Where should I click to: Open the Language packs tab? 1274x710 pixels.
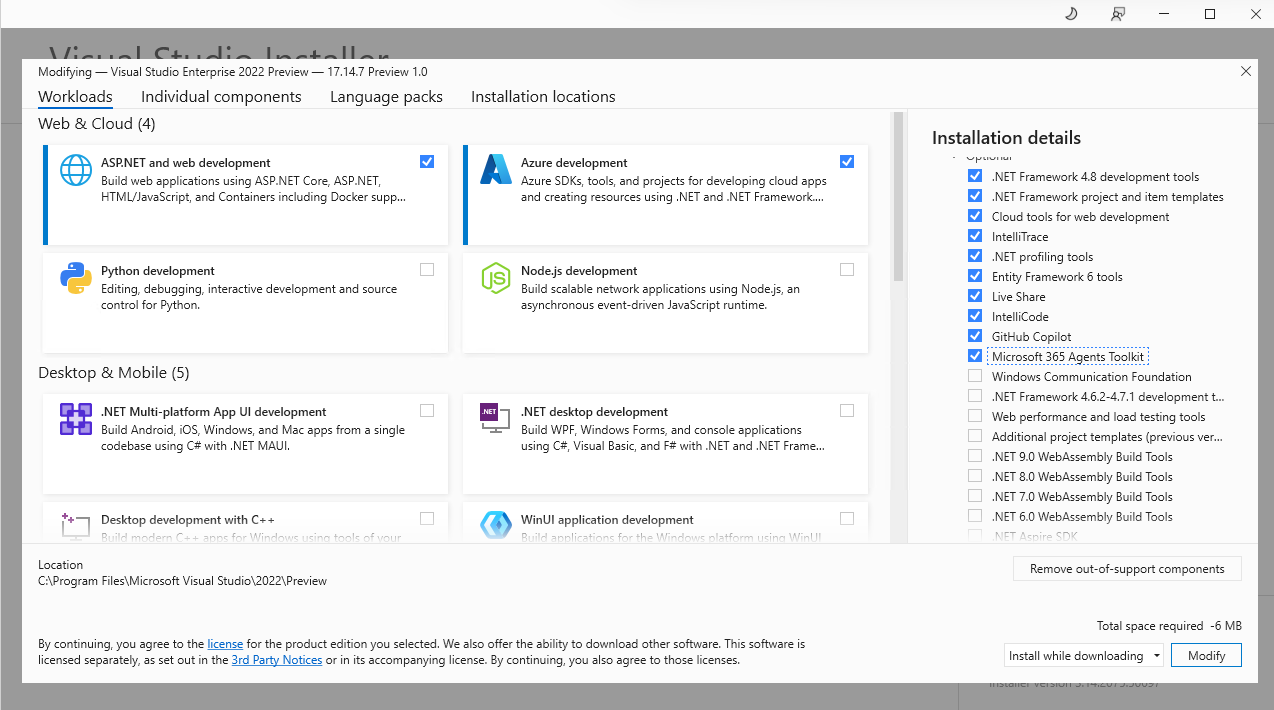click(x=386, y=97)
